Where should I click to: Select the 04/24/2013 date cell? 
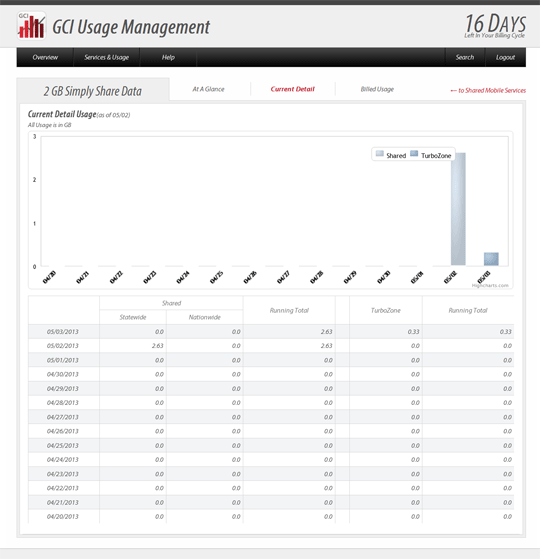click(63, 460)
